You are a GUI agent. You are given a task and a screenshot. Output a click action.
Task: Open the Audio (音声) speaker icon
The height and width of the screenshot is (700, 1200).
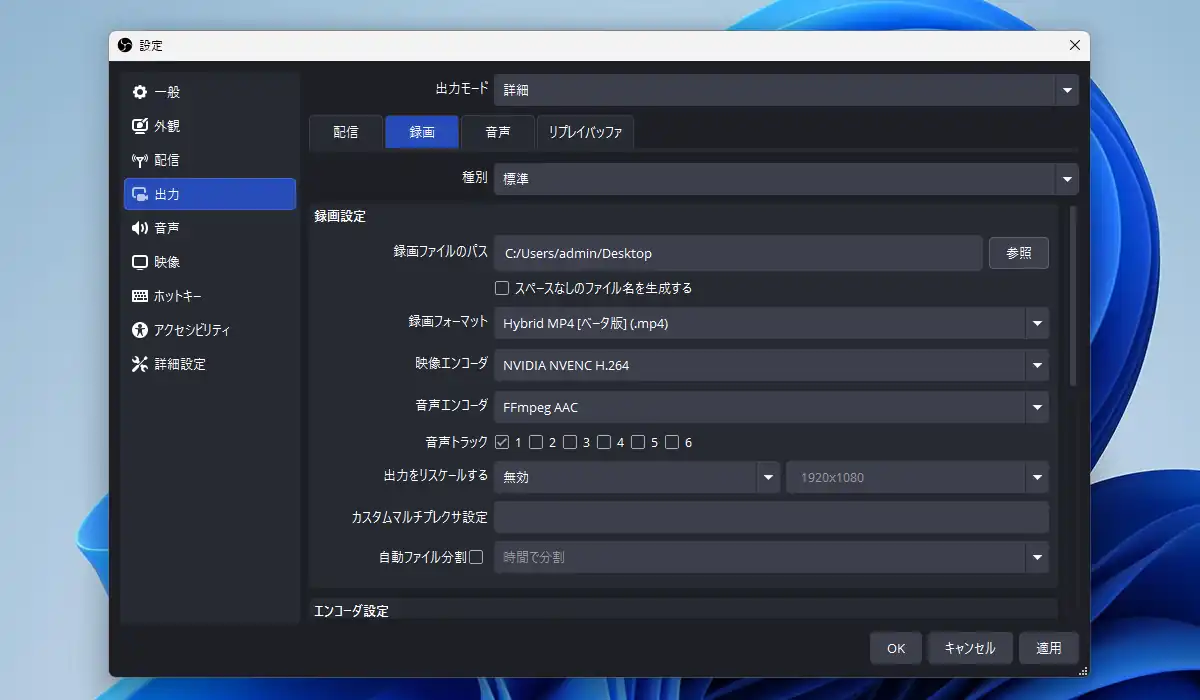(140, 228)
